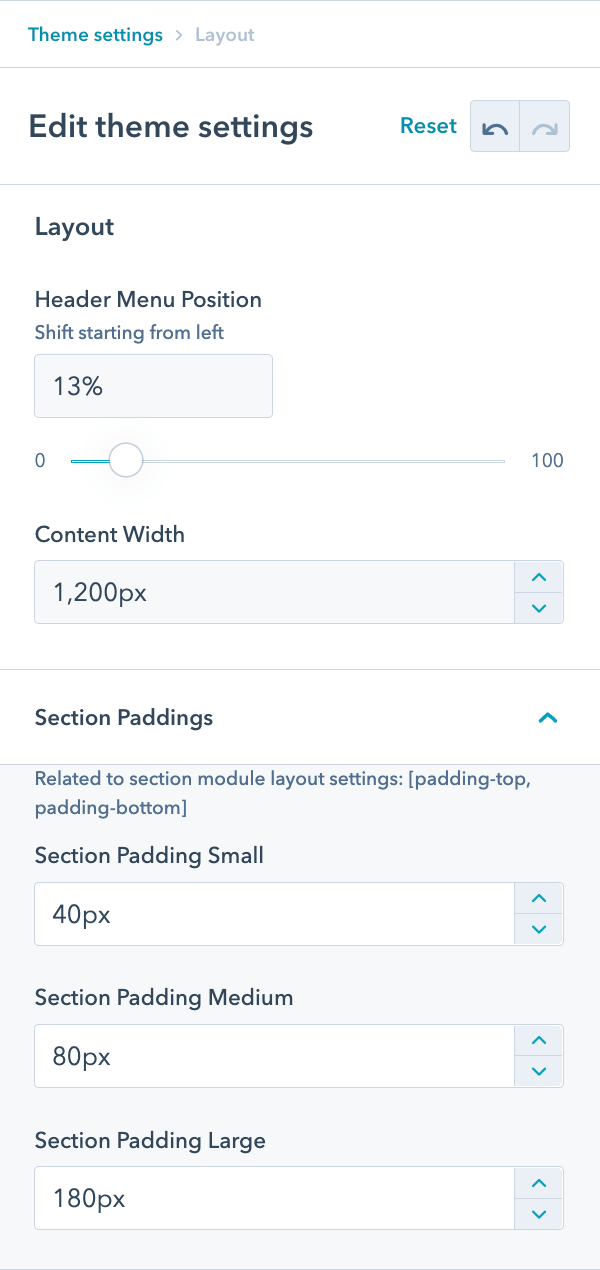Navigate back via Theme settings breadcrumb
The height and width of the screenshot is (1270, 600).
(x=95, y=34)
